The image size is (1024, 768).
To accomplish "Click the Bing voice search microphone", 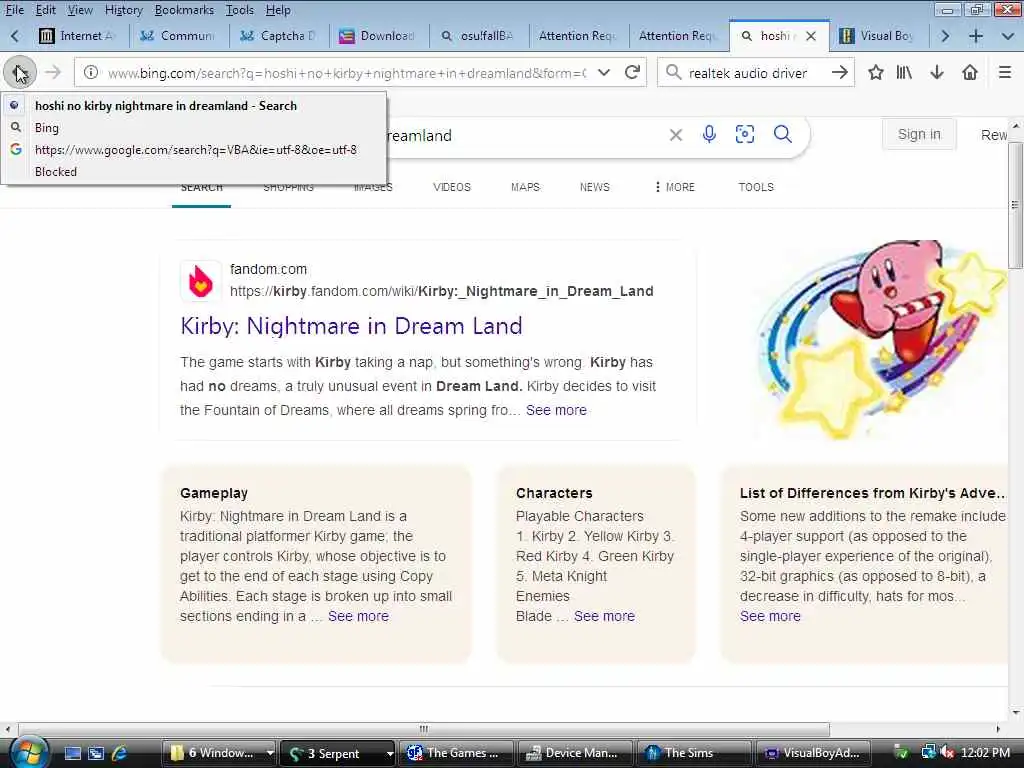I will 709,135.
